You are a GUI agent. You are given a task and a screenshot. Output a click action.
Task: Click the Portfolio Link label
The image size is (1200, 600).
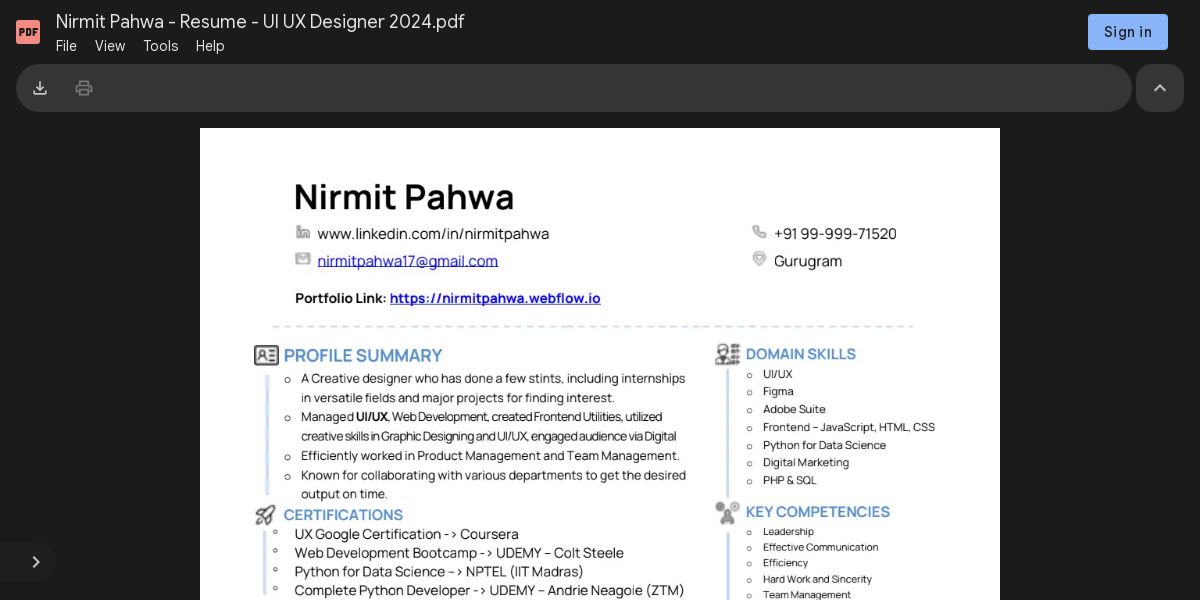click(341, 298)
